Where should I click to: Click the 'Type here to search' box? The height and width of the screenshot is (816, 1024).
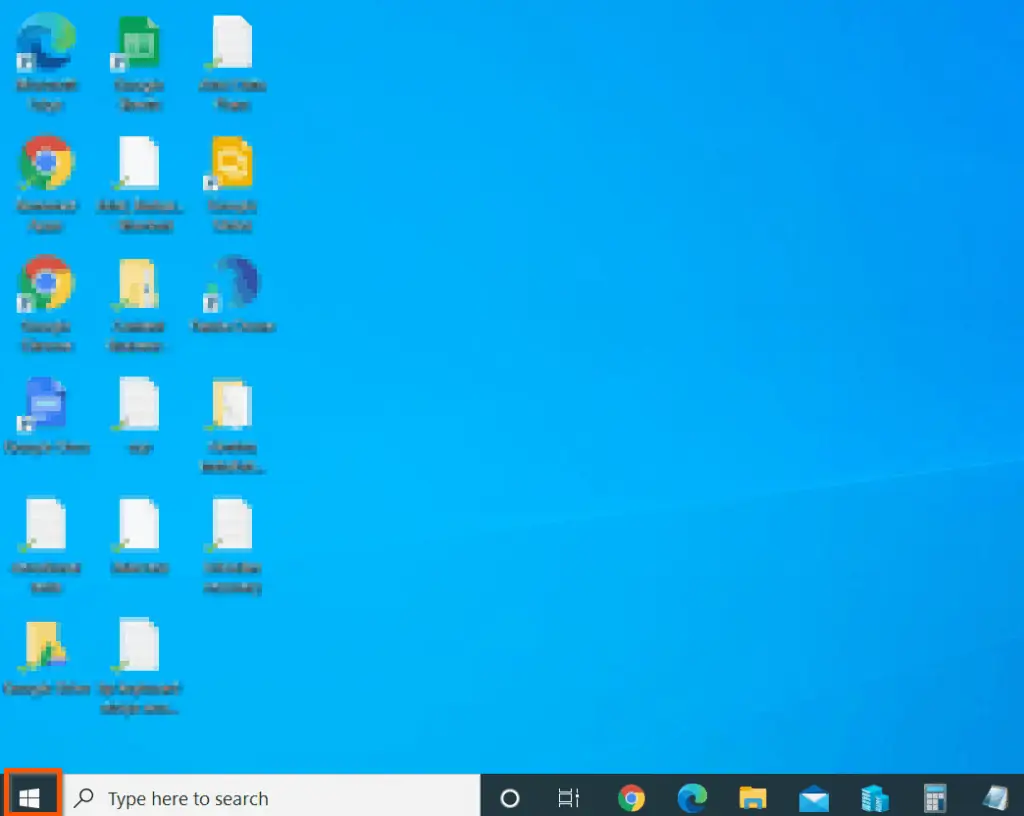point(272,798)
